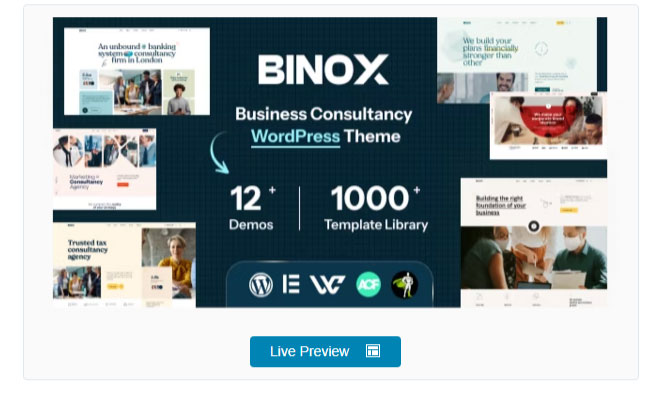Click the Live Preview button
663x396 pixels.
tap(325, 351)
